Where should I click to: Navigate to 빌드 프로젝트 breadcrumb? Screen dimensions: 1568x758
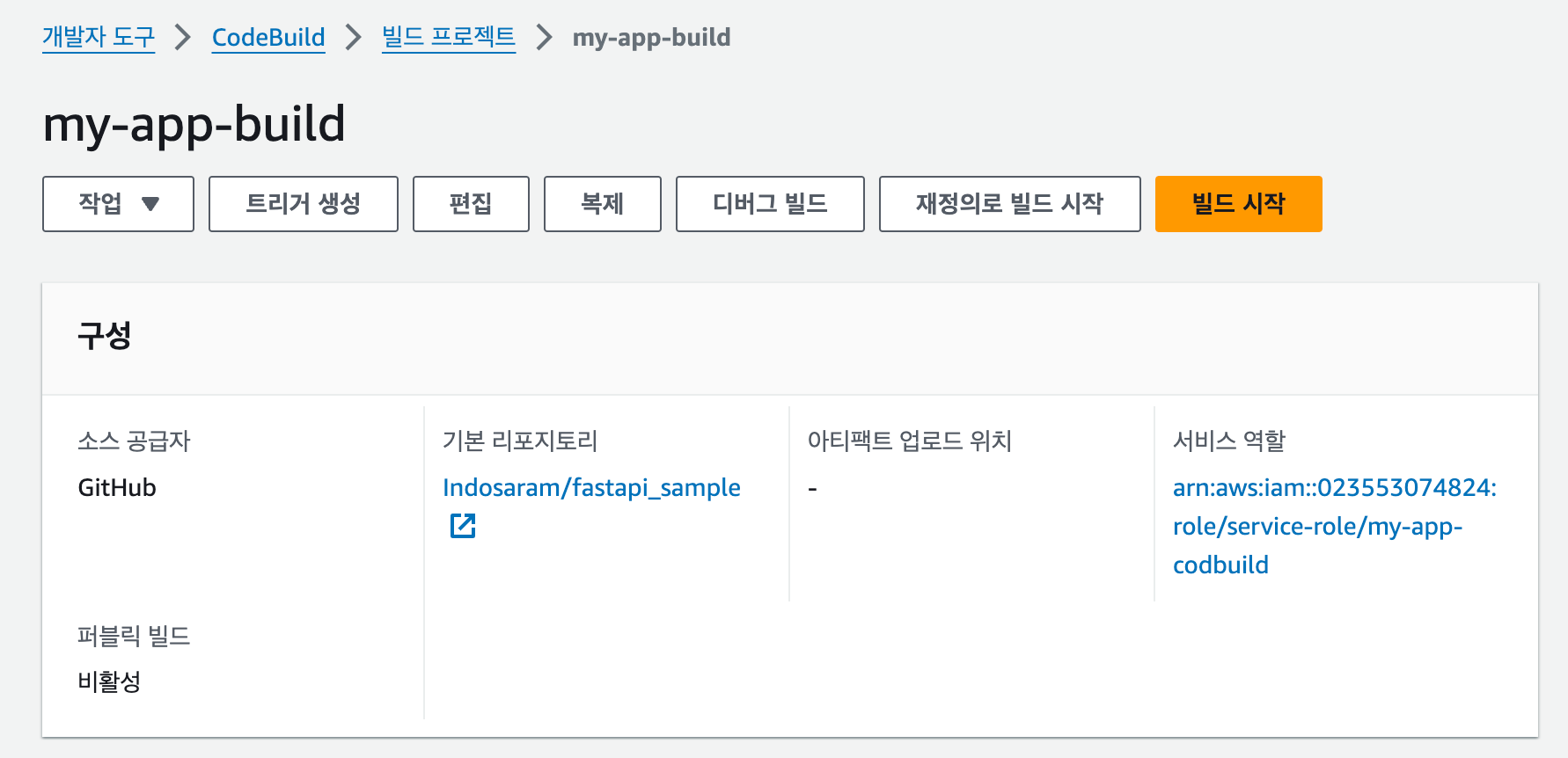click(x=449, y=37)
